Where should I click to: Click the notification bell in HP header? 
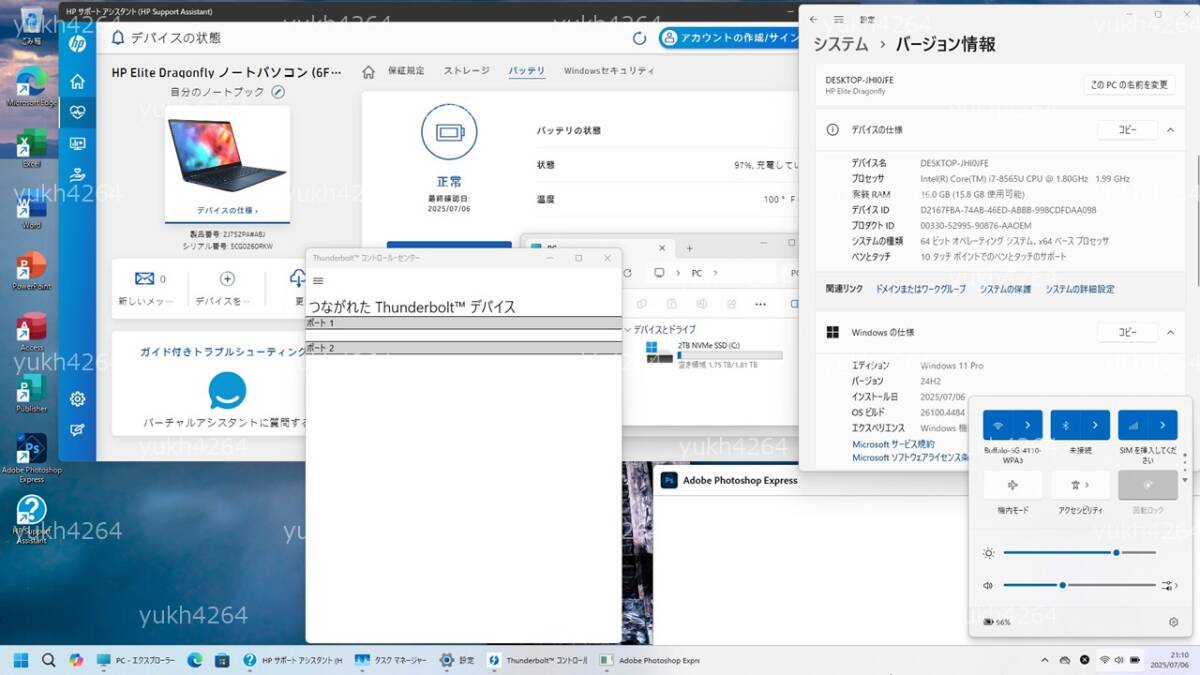(x=118, y=38)
